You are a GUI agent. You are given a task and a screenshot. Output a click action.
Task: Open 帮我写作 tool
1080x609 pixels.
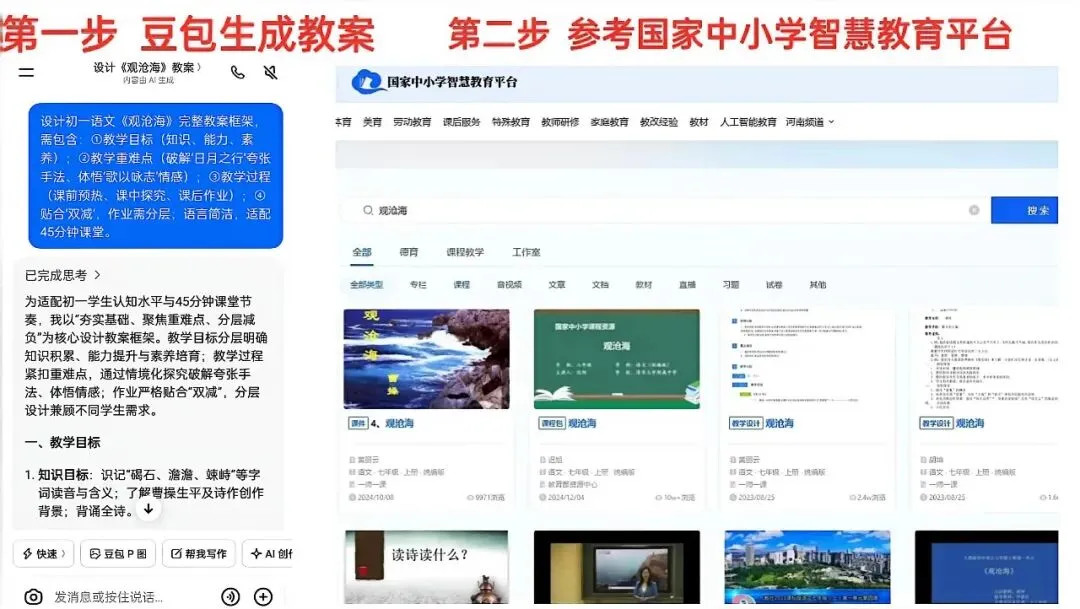pos(198,553)
